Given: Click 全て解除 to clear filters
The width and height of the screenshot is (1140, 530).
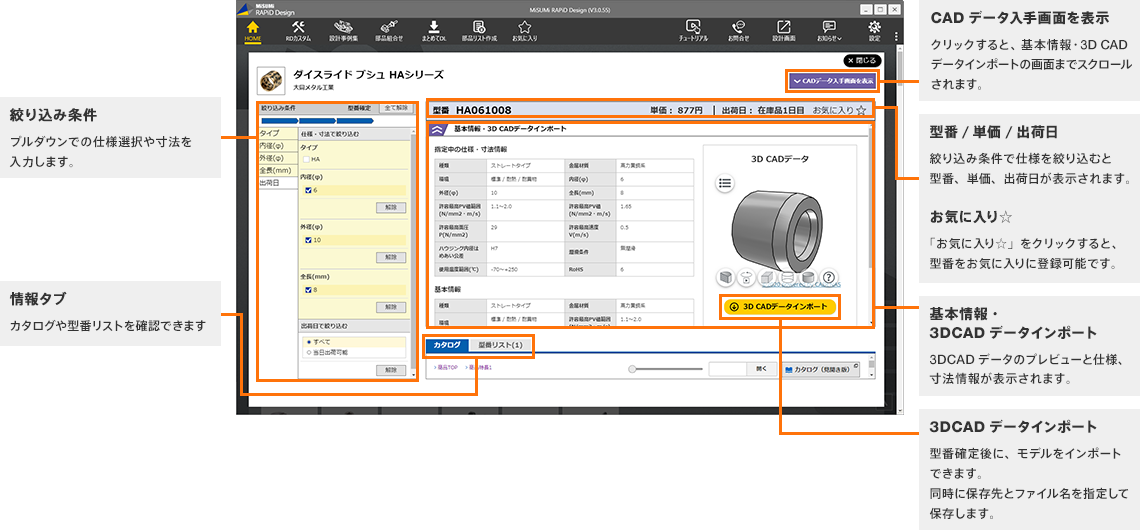Looking at the screenshot, I should pyautogui.click(x=396, y=107).
